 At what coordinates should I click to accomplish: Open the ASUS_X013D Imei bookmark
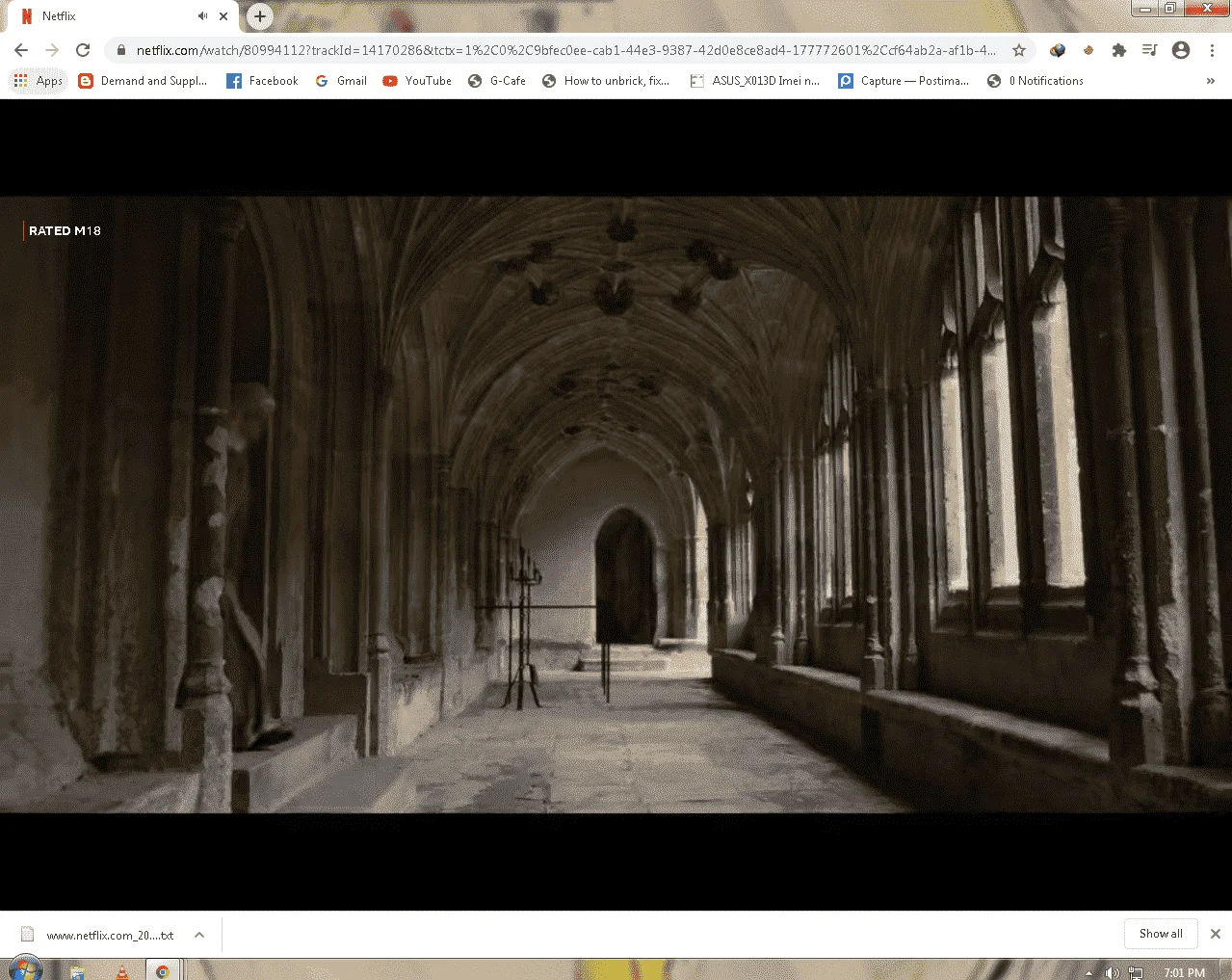[755, 81]
